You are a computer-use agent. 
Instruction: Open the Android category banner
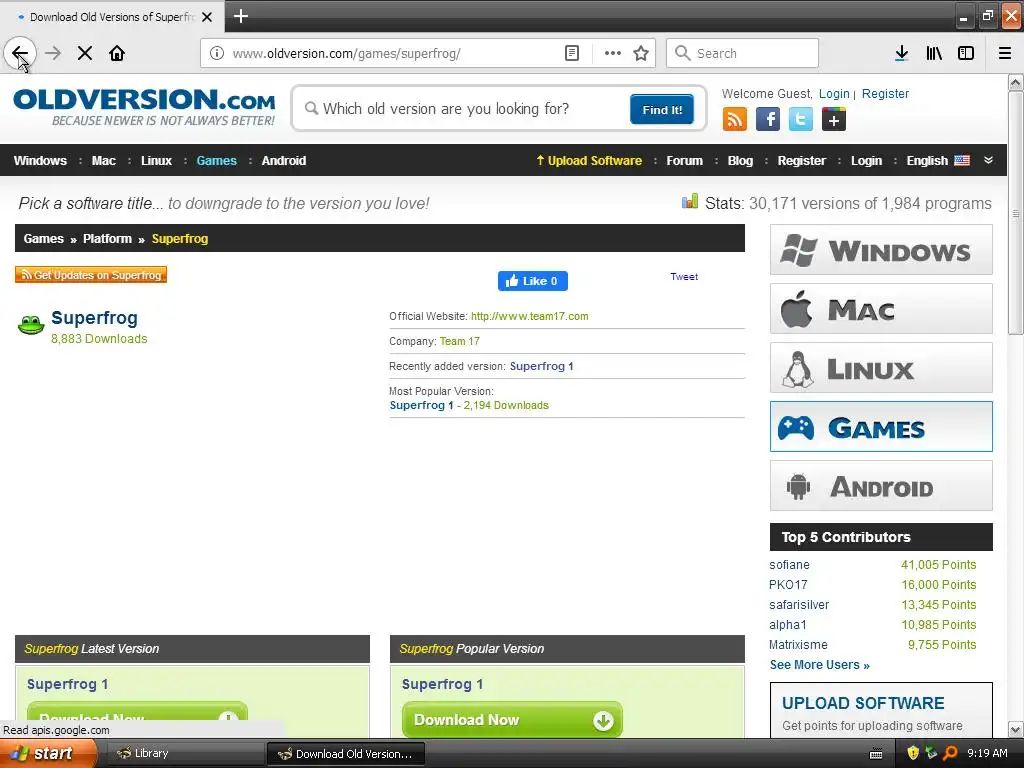[881, 486]
